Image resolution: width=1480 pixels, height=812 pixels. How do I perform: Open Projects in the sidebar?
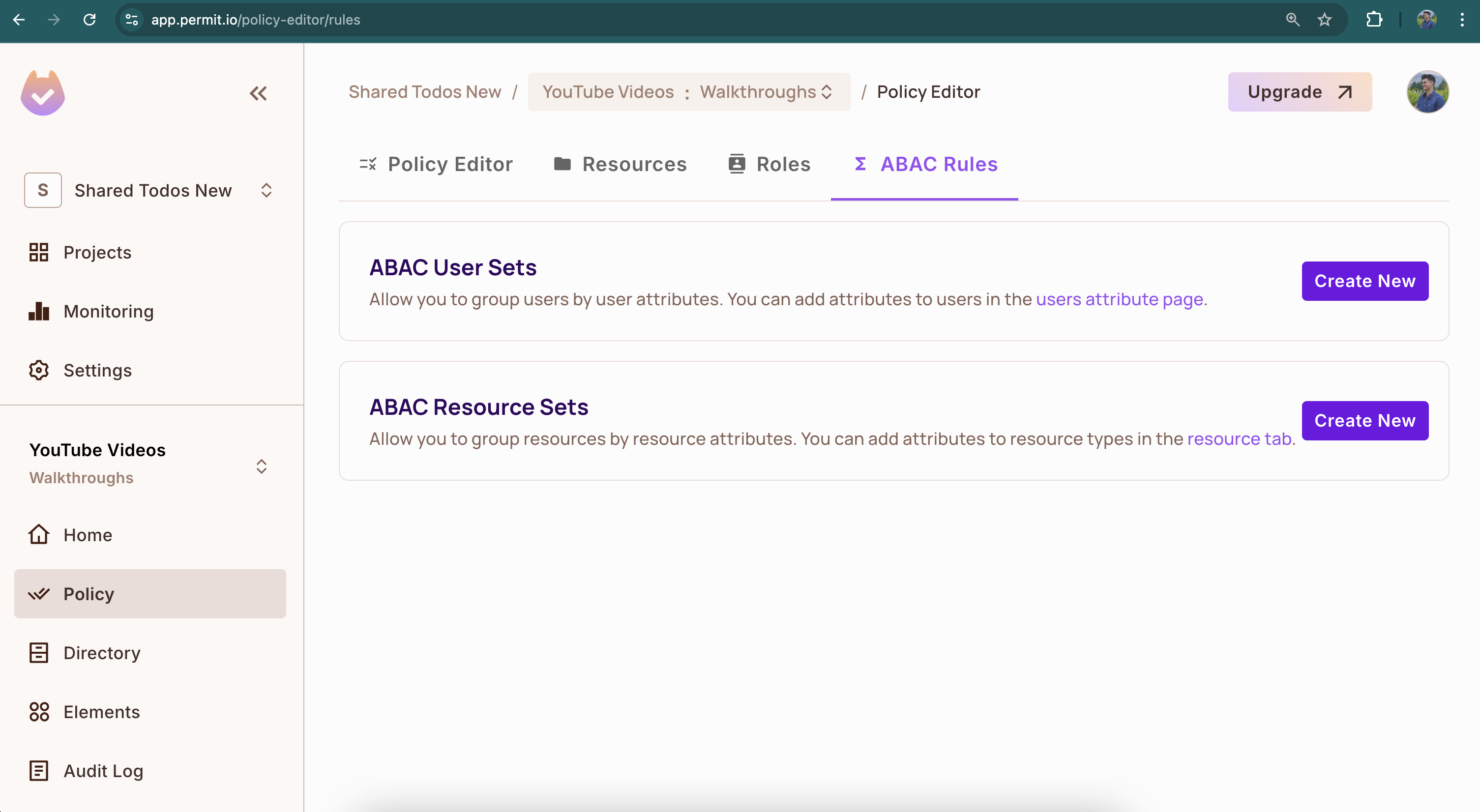[150, 252]
